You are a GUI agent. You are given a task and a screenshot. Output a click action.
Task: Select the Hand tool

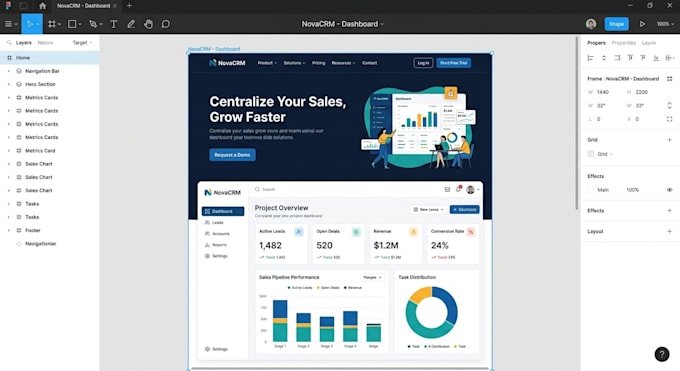click(x=148, y=24)
